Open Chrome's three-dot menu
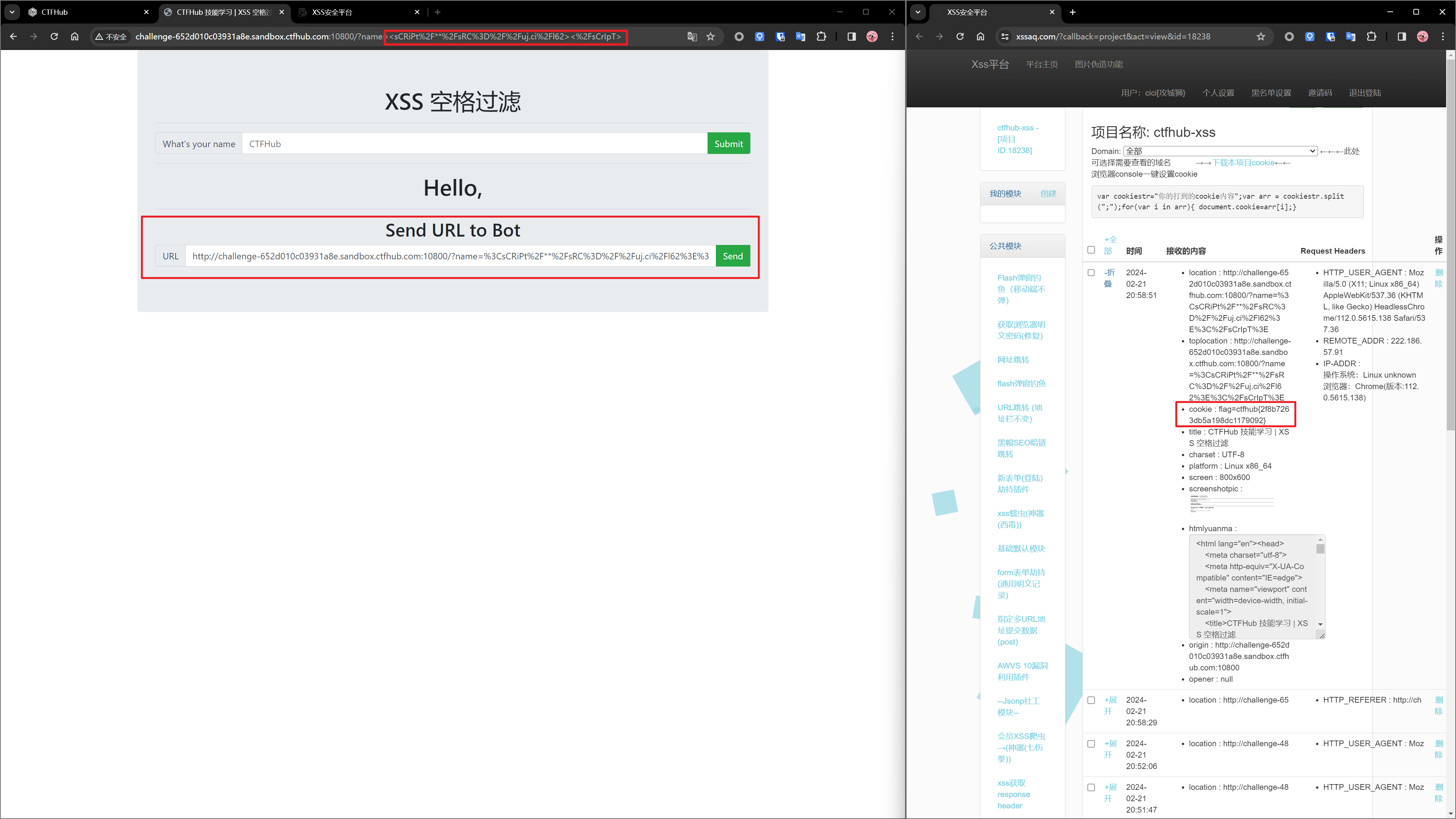The height and width of the screenshot is (819, 1456). click(893, 36)
